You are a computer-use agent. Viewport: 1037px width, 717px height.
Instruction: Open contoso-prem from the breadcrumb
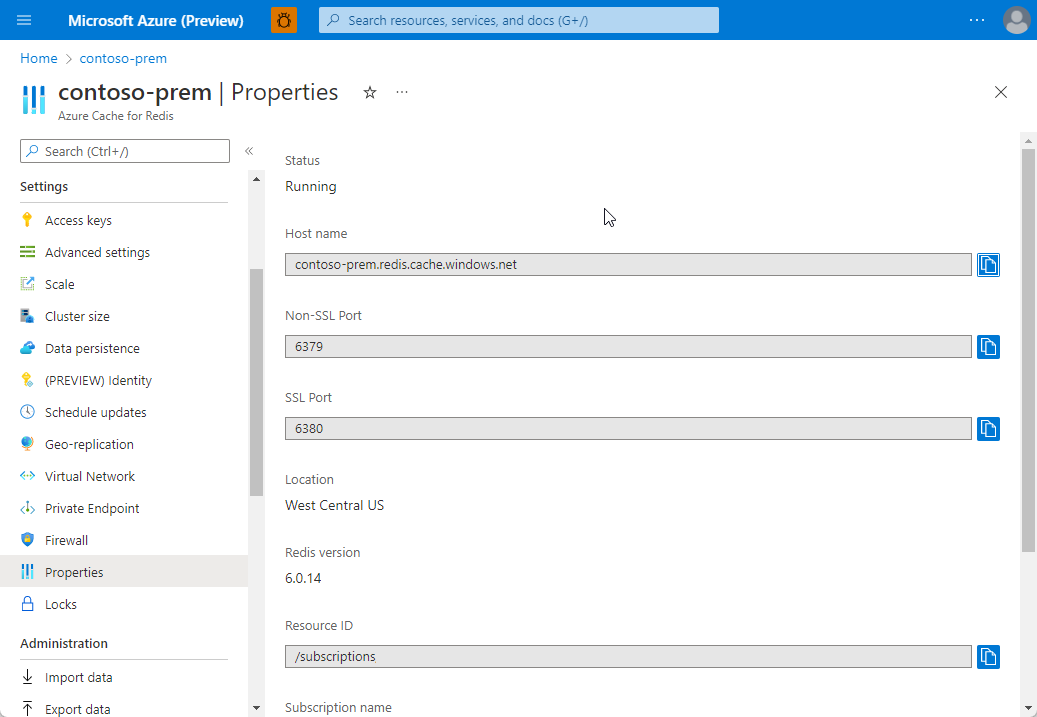pyautogui.click(x=123, y=58)
